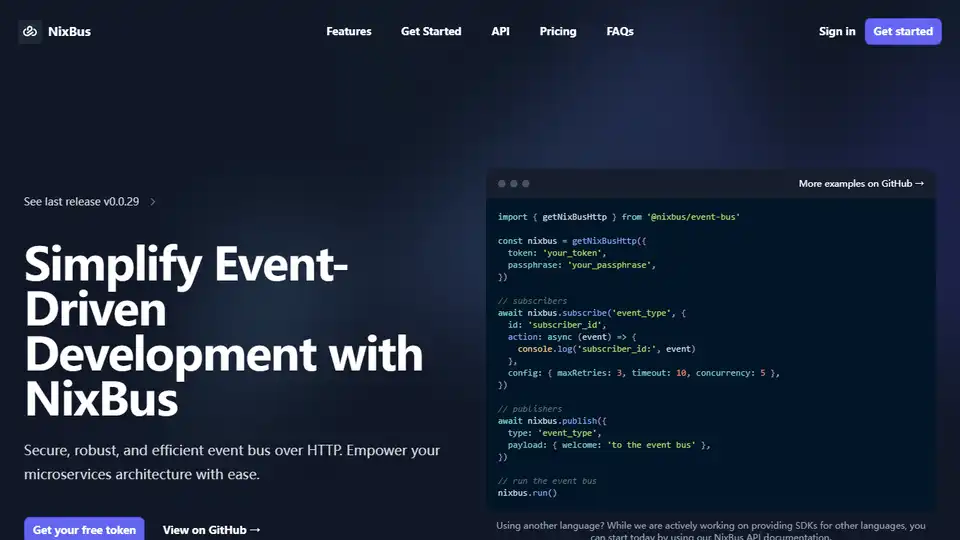Click the Simplify Event-Driven Development headline
The width and height of the screenshot is (960, 540).
tap(223, 332)
